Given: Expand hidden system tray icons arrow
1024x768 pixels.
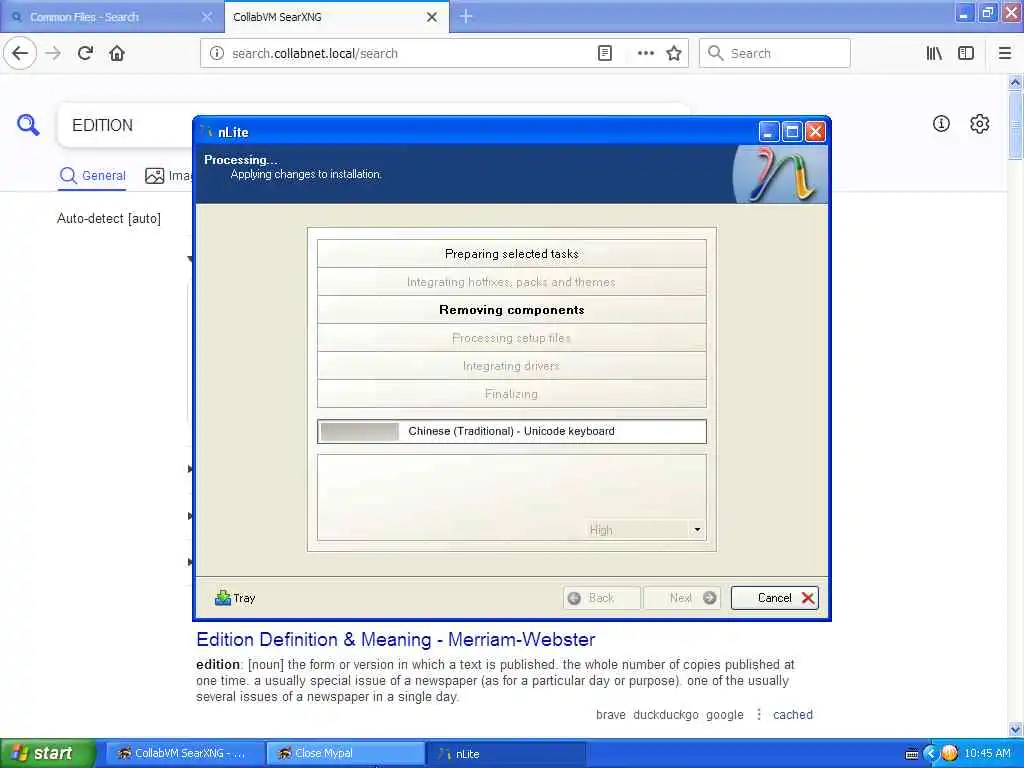Looking at the screenshot, I should (x=931, y=754).
